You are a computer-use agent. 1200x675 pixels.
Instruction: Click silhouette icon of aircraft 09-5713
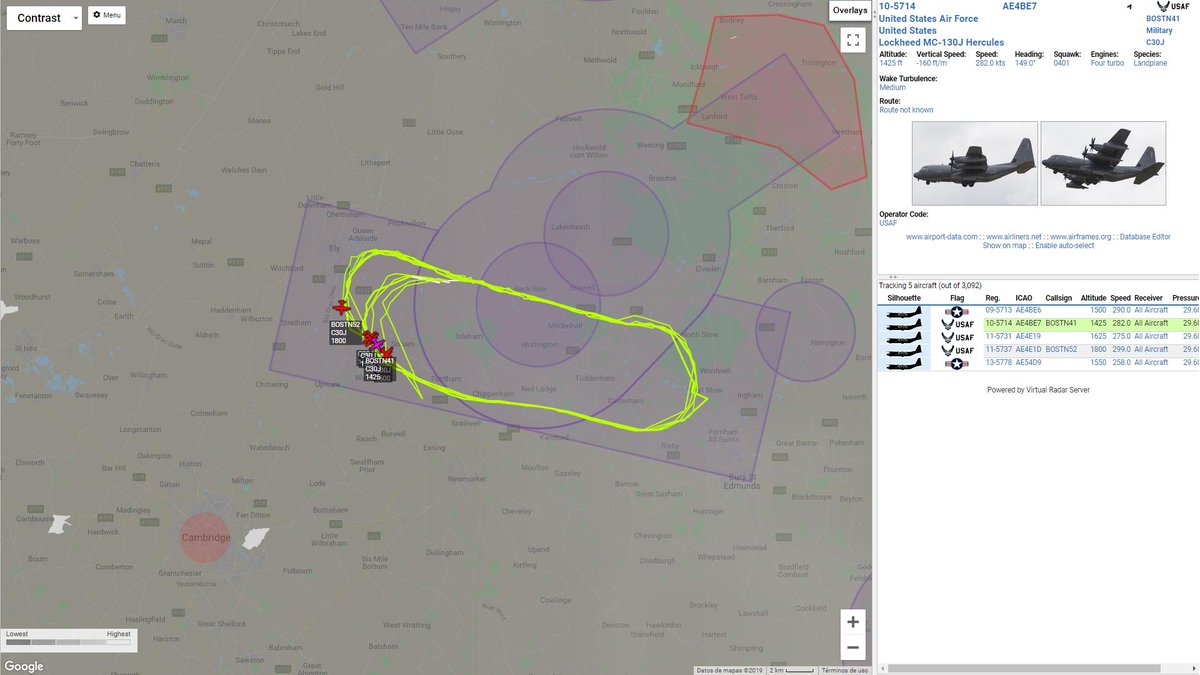[x=904, y=311]
